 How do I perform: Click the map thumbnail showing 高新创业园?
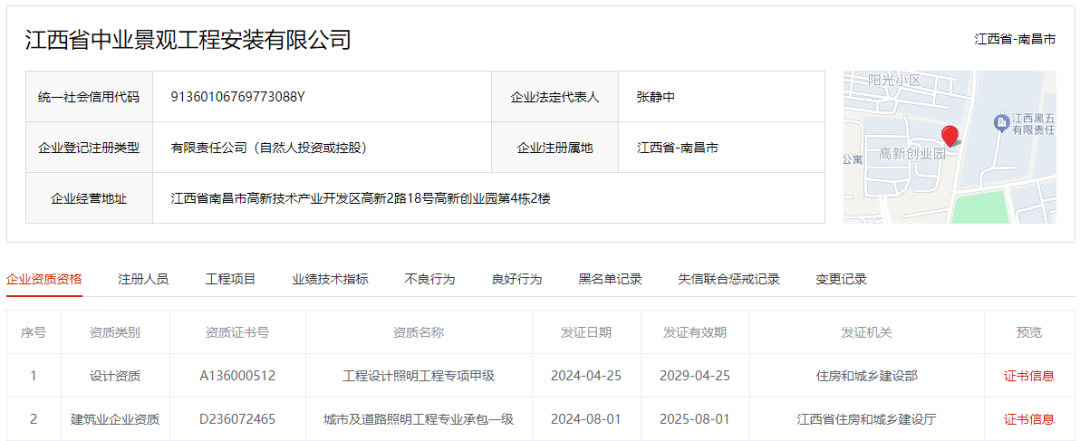[949, 147]
